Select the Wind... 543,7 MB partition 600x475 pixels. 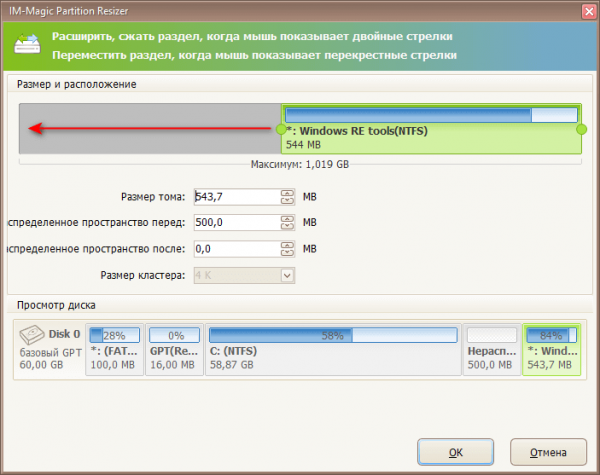(x=551, y=349)
